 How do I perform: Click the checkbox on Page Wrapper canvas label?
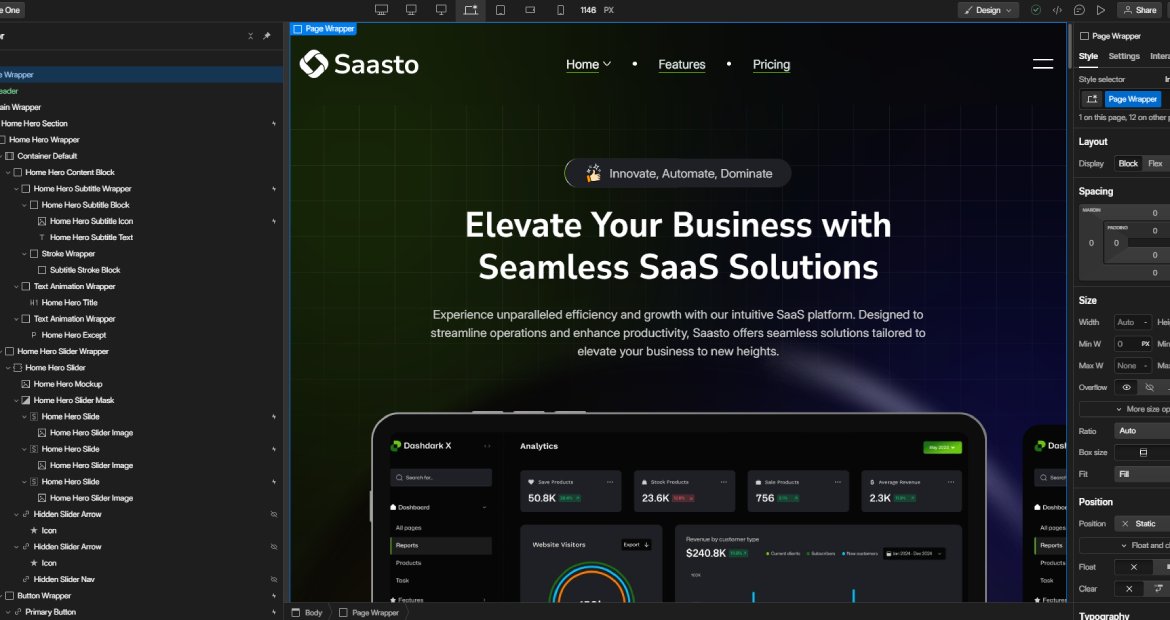298,29
